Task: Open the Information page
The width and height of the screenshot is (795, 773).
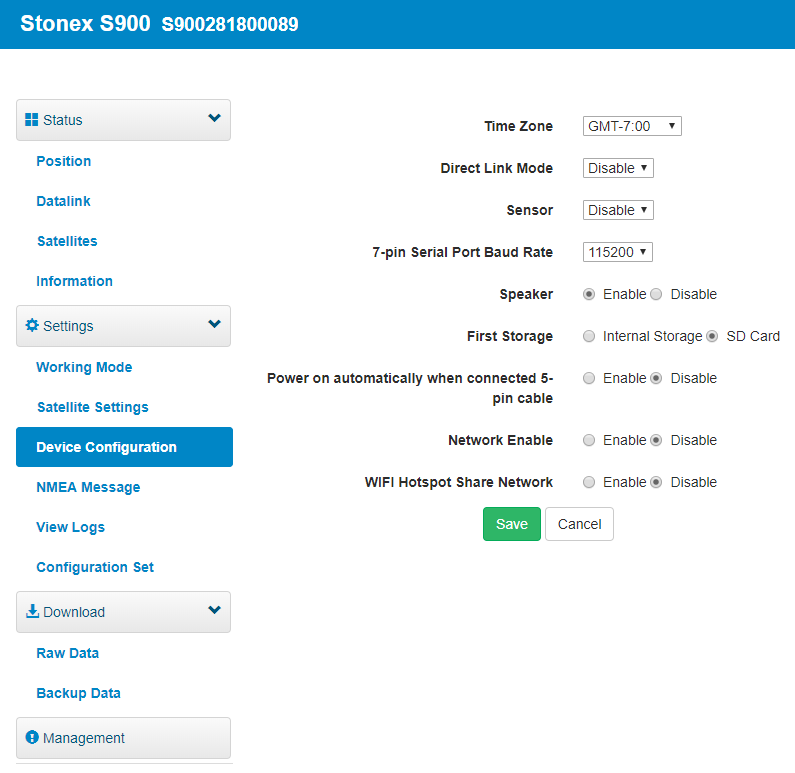Action: point(75,281)
